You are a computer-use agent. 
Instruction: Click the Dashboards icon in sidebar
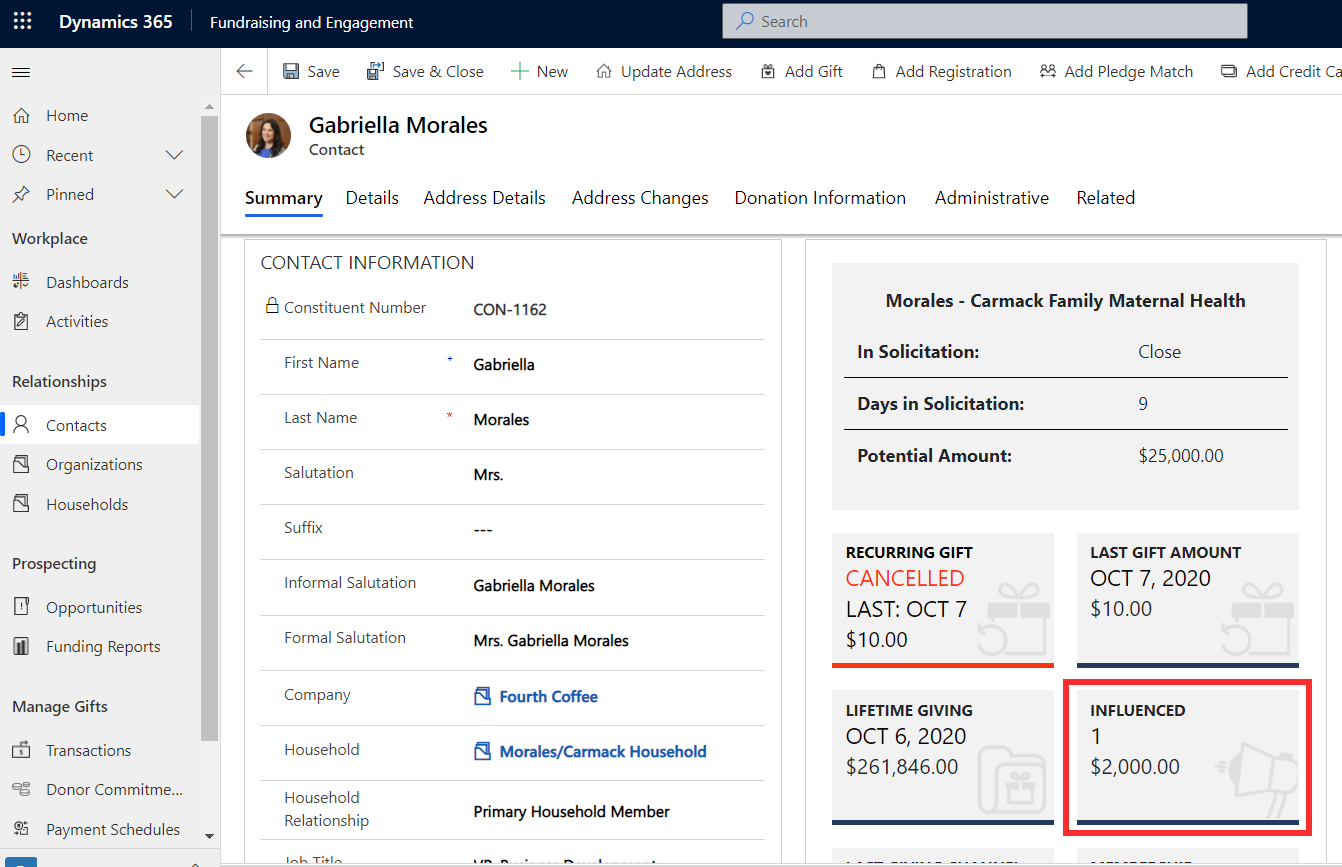tap(21, 282)
